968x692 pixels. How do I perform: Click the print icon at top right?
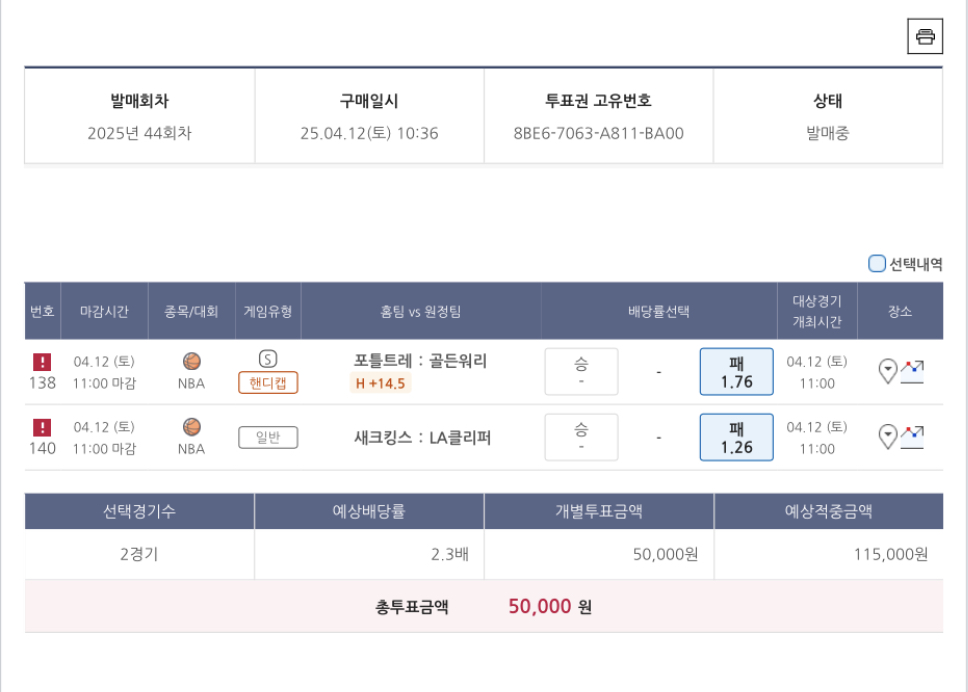925,37
